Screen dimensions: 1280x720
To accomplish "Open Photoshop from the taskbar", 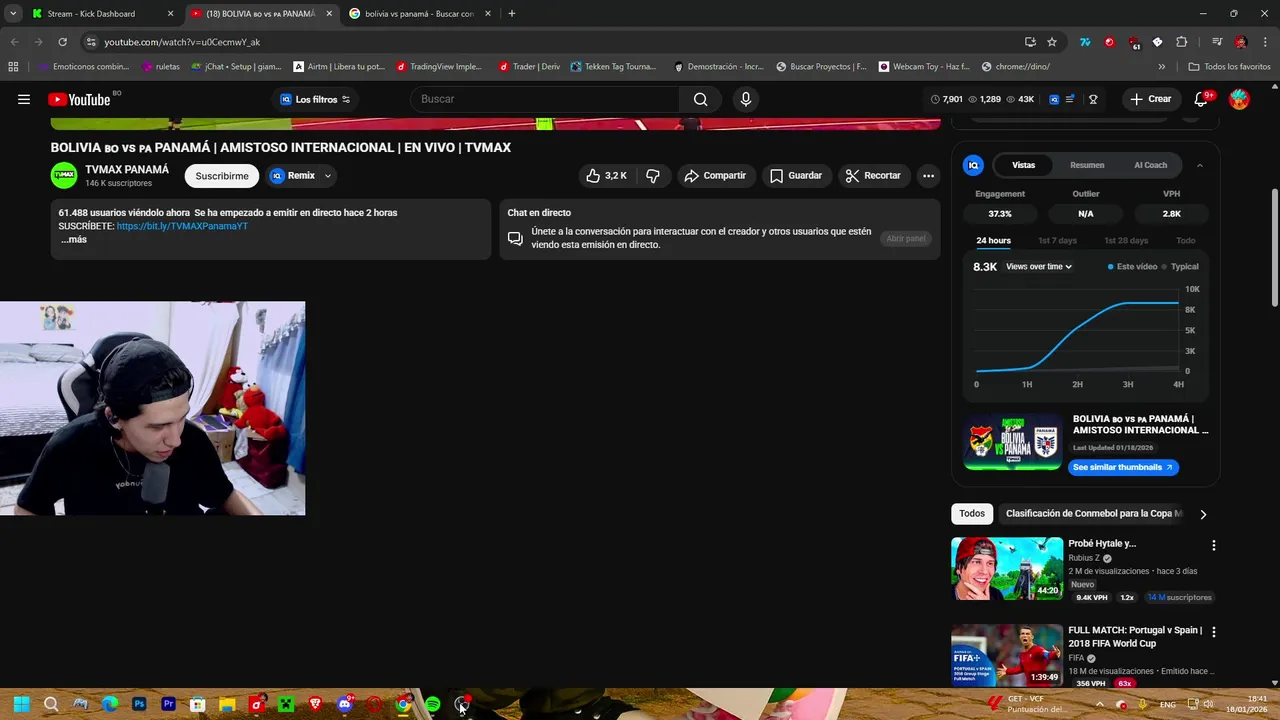I will pyautogui.click(x=139, y=704).
